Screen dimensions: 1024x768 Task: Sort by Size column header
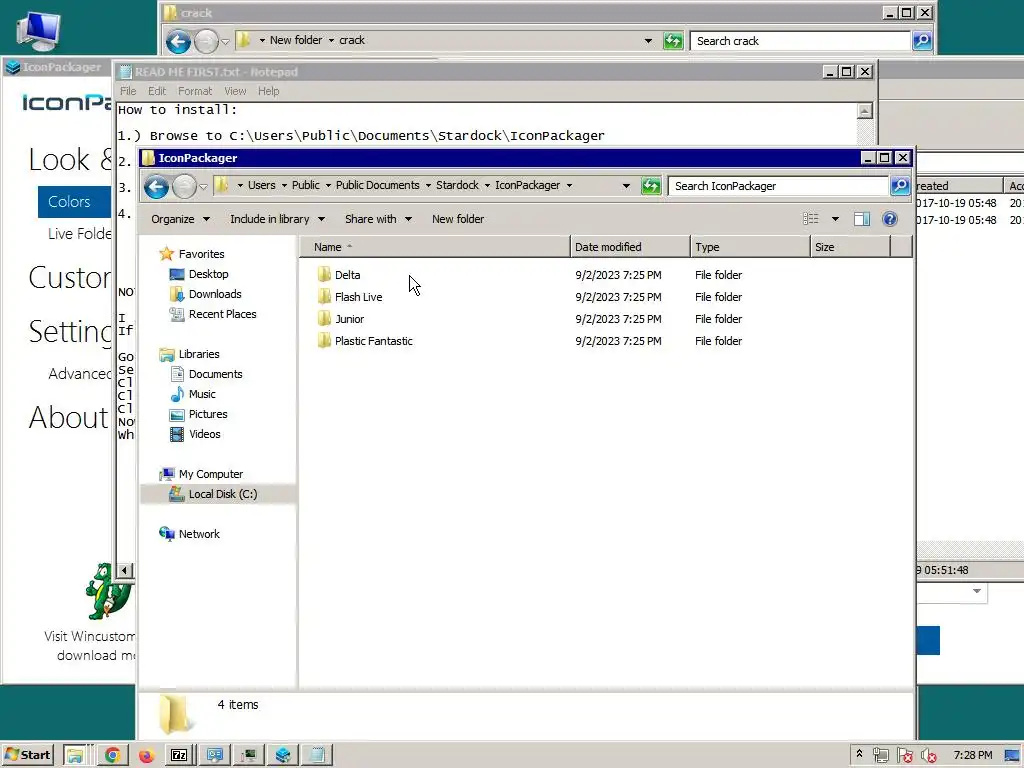850,247
